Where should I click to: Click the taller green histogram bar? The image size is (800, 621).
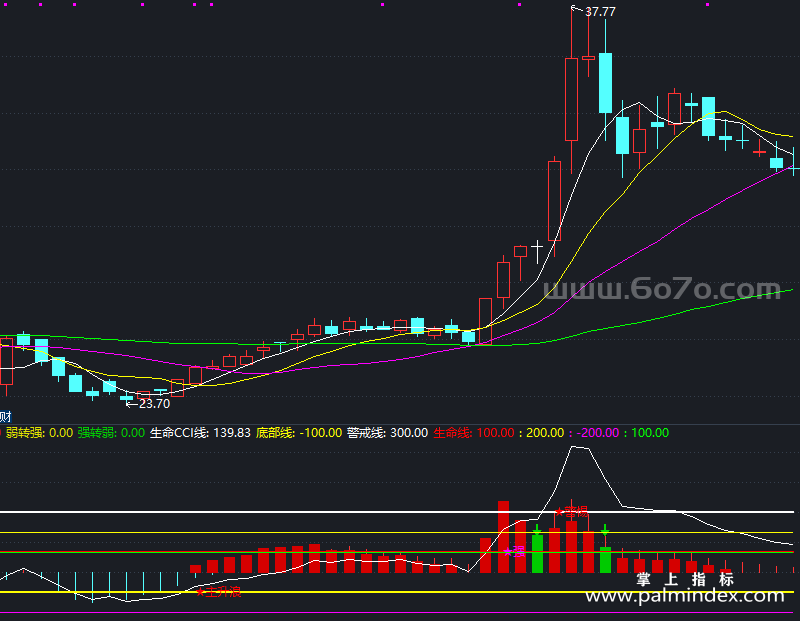click(537, 554)
